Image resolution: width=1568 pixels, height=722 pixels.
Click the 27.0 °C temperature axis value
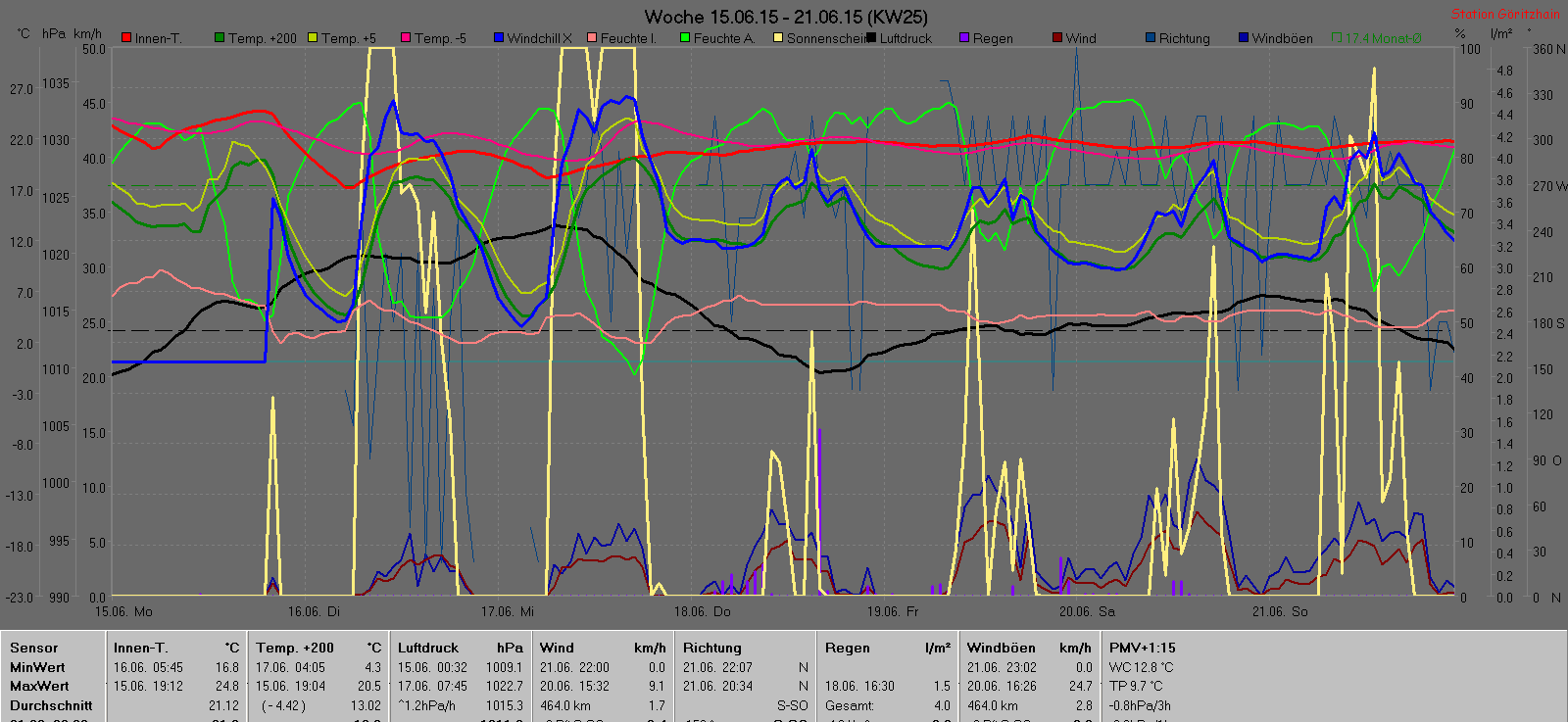(22, 89)
